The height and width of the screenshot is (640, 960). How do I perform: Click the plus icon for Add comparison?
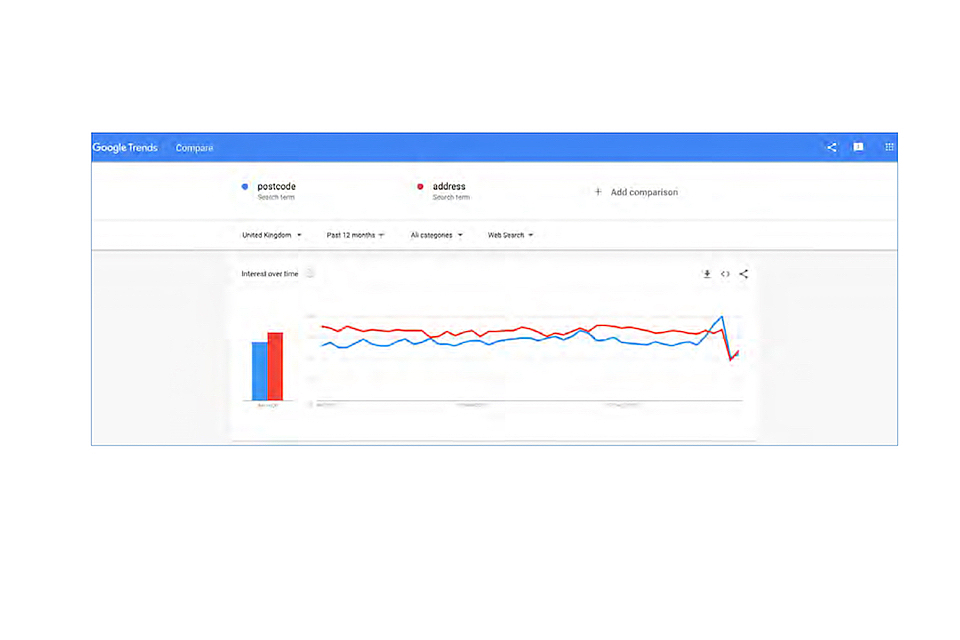coord(598,192)
